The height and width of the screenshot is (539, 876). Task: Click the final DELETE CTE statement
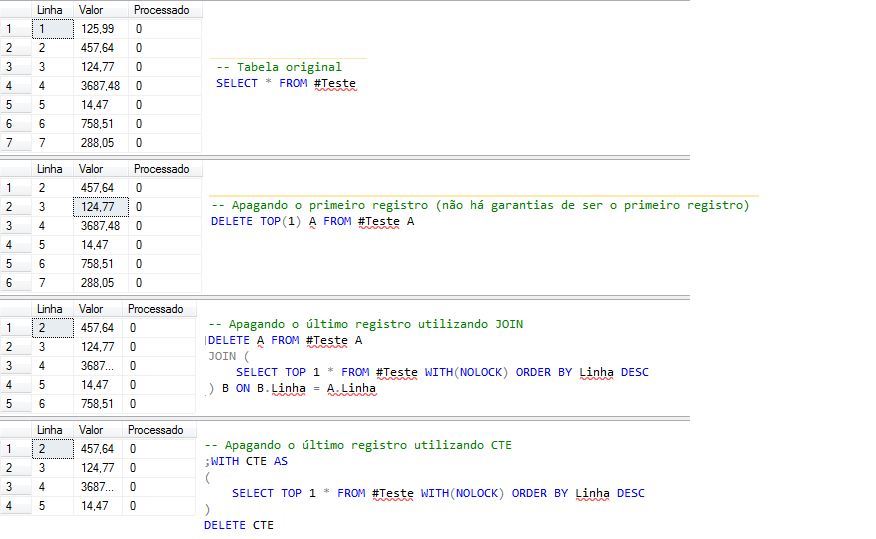coord(239,525)
